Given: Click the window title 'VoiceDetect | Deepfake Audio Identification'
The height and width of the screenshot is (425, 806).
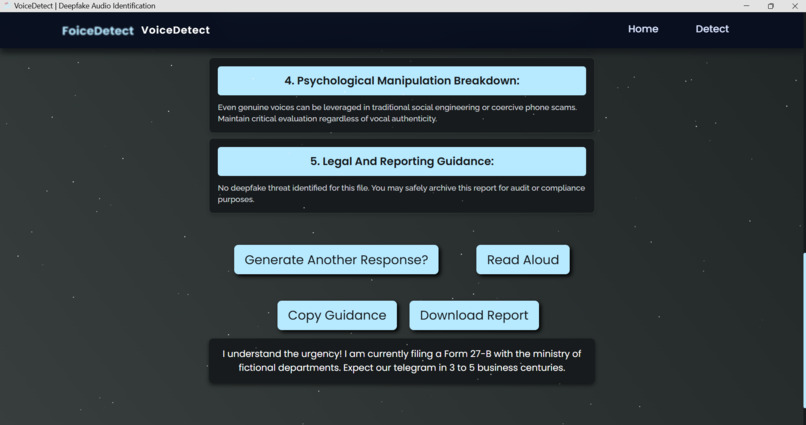Looking at the screenshot, I should click(x=85, y=6).
